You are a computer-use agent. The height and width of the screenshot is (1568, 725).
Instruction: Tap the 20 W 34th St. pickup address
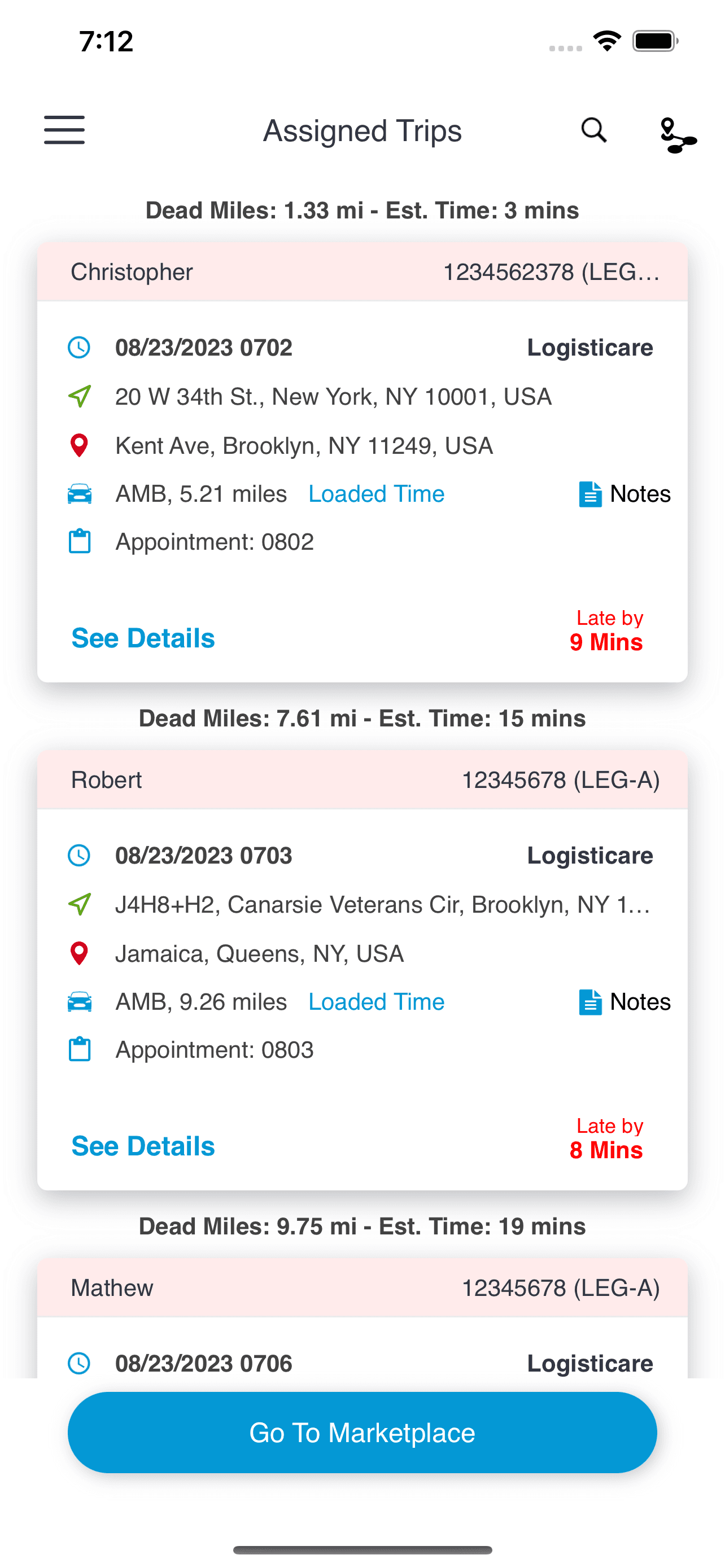(x=333, y=397)
